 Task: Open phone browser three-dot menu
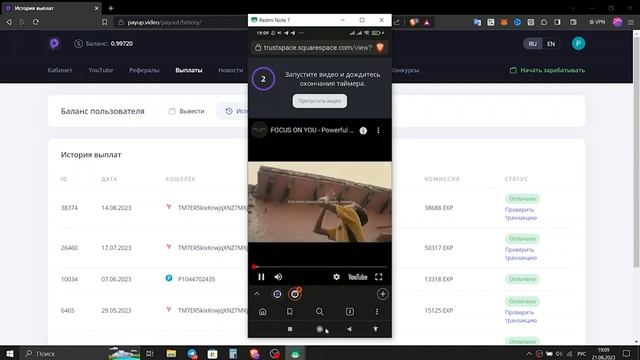[x=377, y=312]
